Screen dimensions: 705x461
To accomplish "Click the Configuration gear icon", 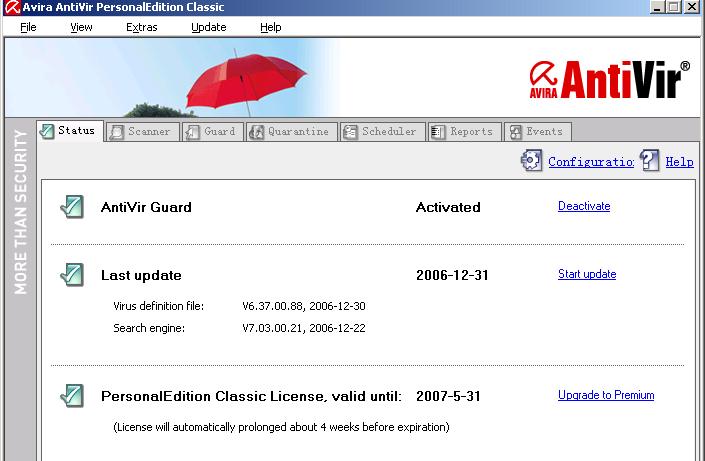I will click(x=531, y=160).
